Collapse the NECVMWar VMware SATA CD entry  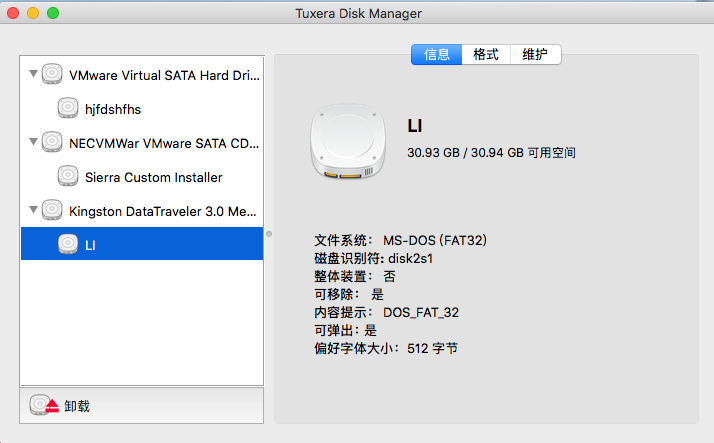tap(33, 142)
